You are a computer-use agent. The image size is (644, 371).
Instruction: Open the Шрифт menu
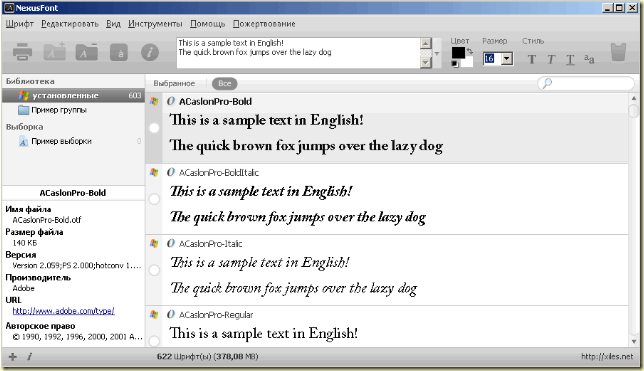click(19, 24)
